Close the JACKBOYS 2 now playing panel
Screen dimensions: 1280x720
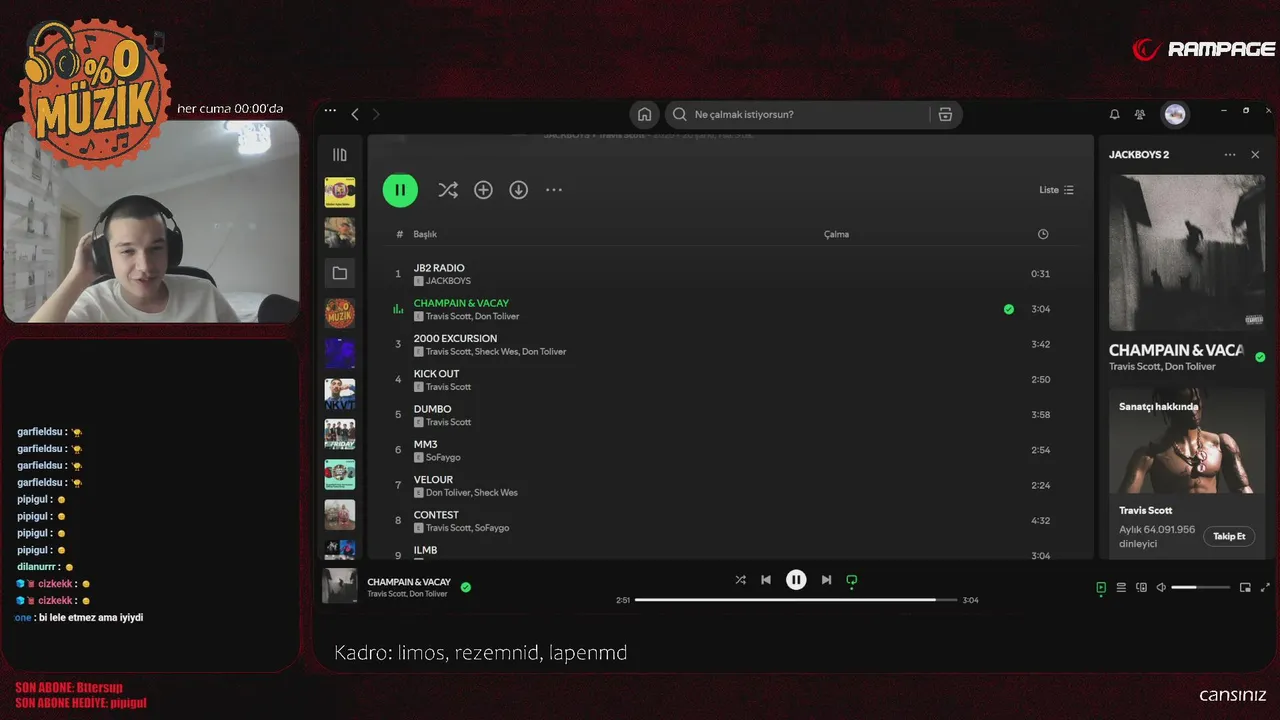click(x=1255, y=155)
